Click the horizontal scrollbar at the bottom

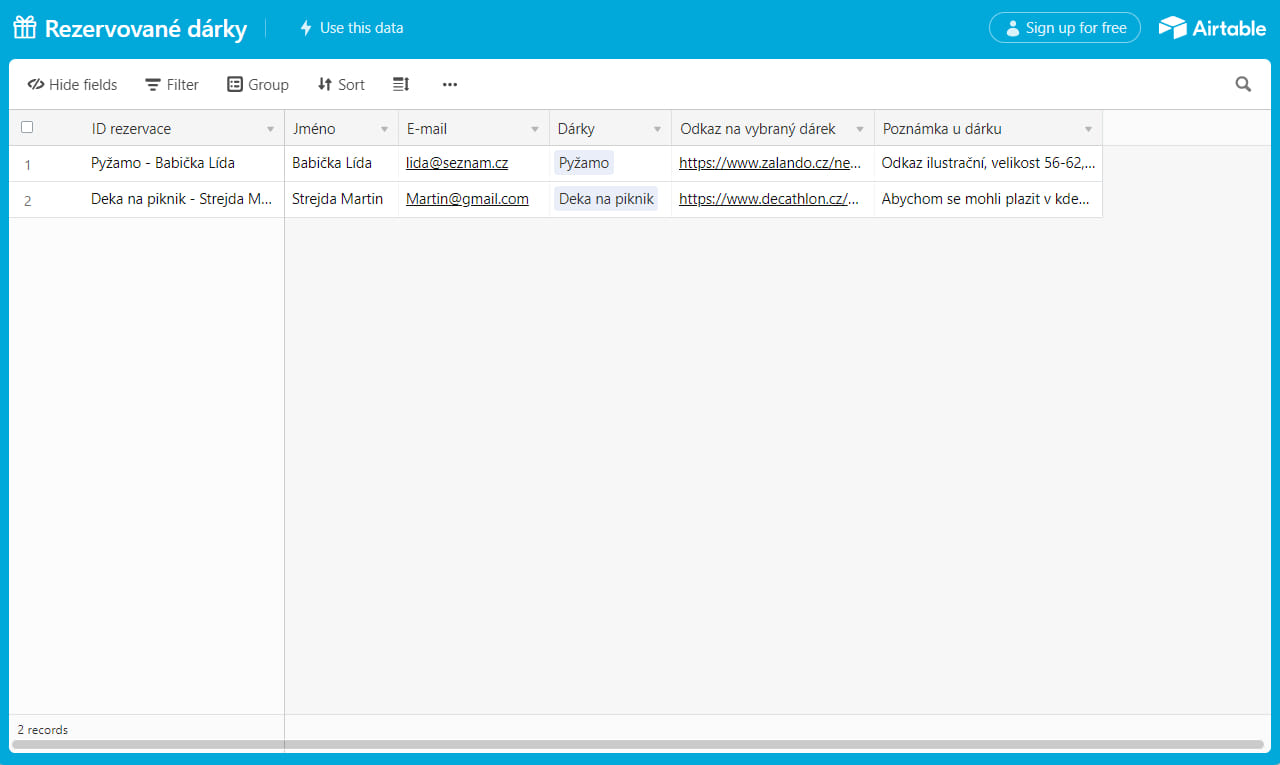tap(640, 744)
